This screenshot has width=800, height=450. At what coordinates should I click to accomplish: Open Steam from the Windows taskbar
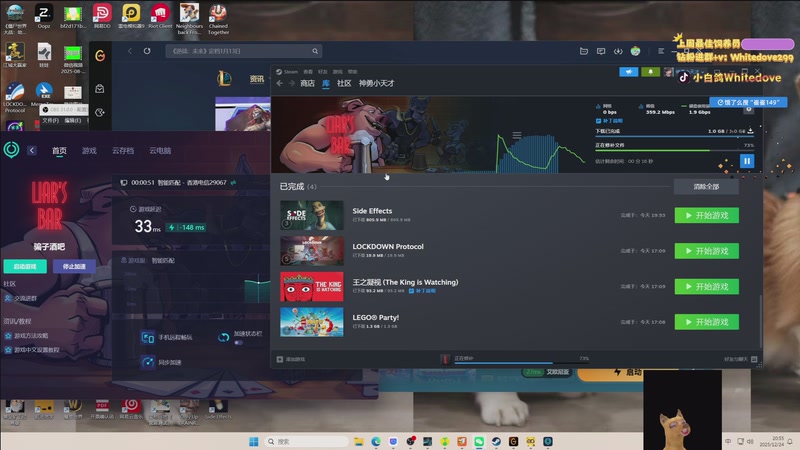click(x=496, y=441)
